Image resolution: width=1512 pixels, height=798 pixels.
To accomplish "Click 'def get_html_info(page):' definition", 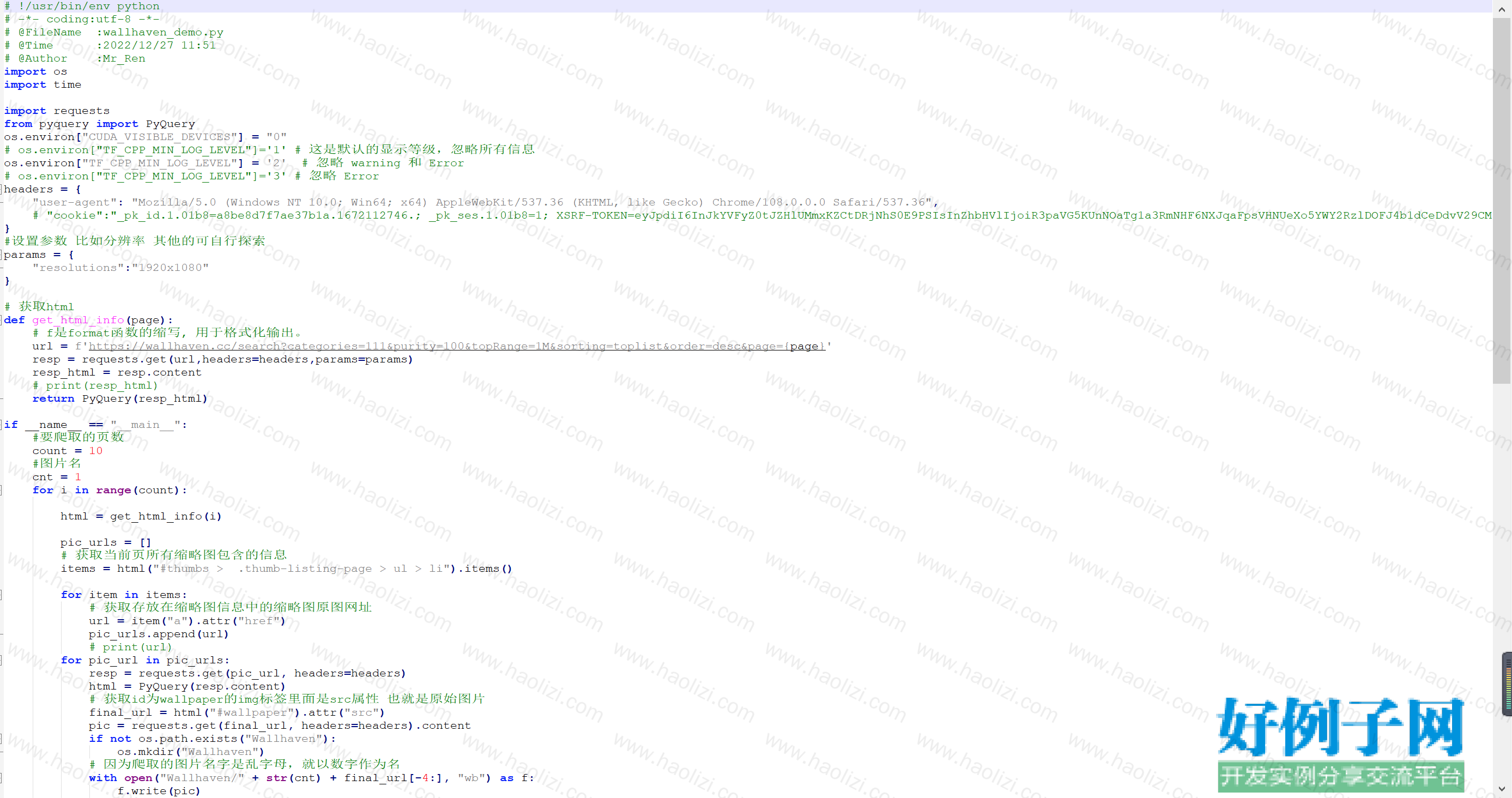I will click(x=89, y=321).
